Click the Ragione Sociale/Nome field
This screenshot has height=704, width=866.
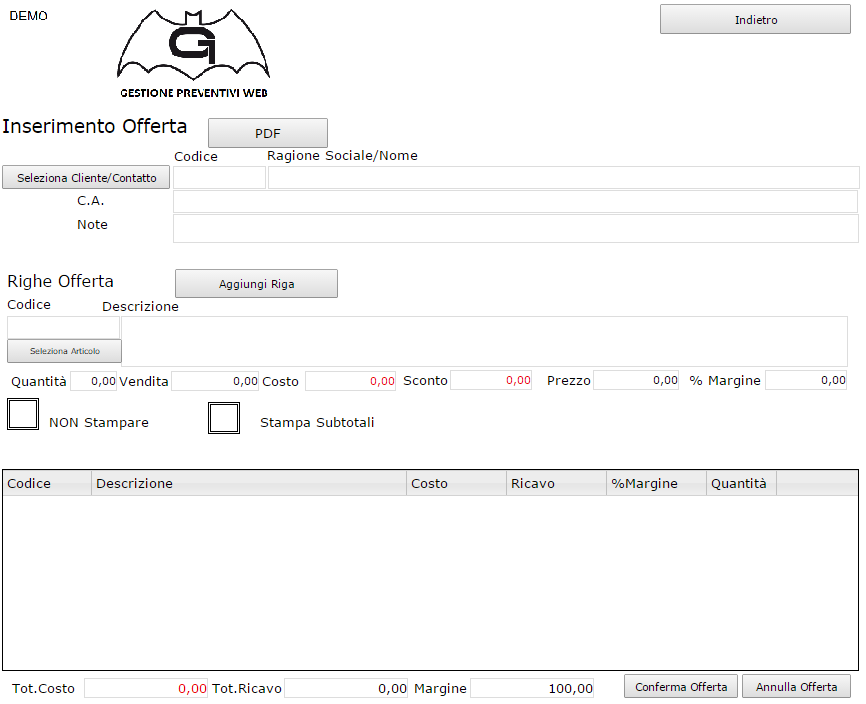(x=563, y=178)
